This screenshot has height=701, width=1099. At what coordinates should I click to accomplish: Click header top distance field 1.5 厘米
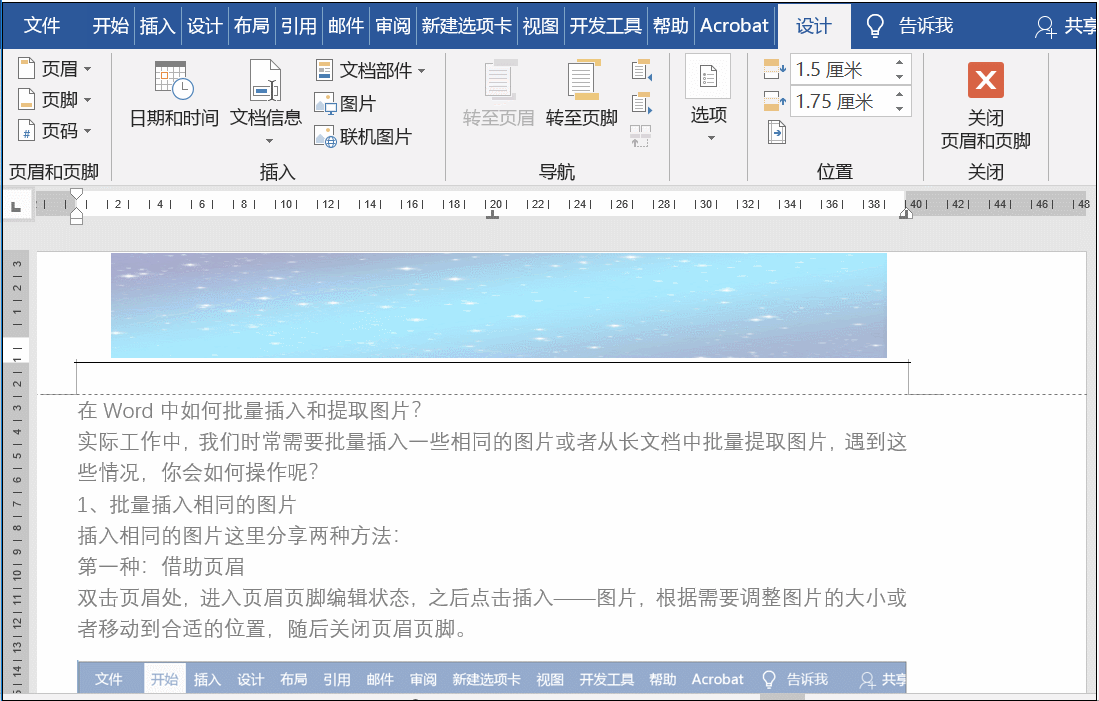(x=840, y=69)
